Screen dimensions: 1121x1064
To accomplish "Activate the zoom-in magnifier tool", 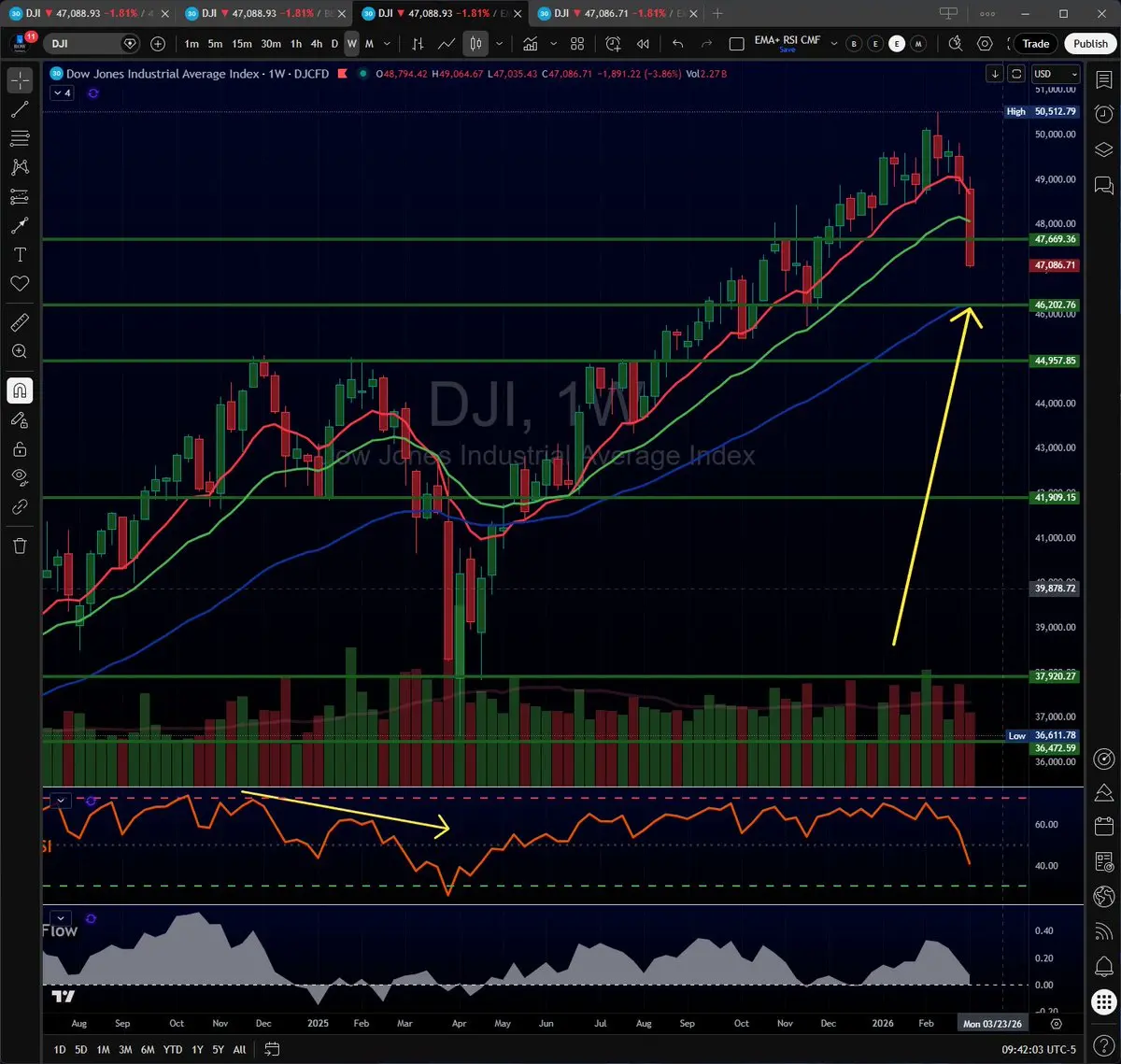I will click(20, 351).
